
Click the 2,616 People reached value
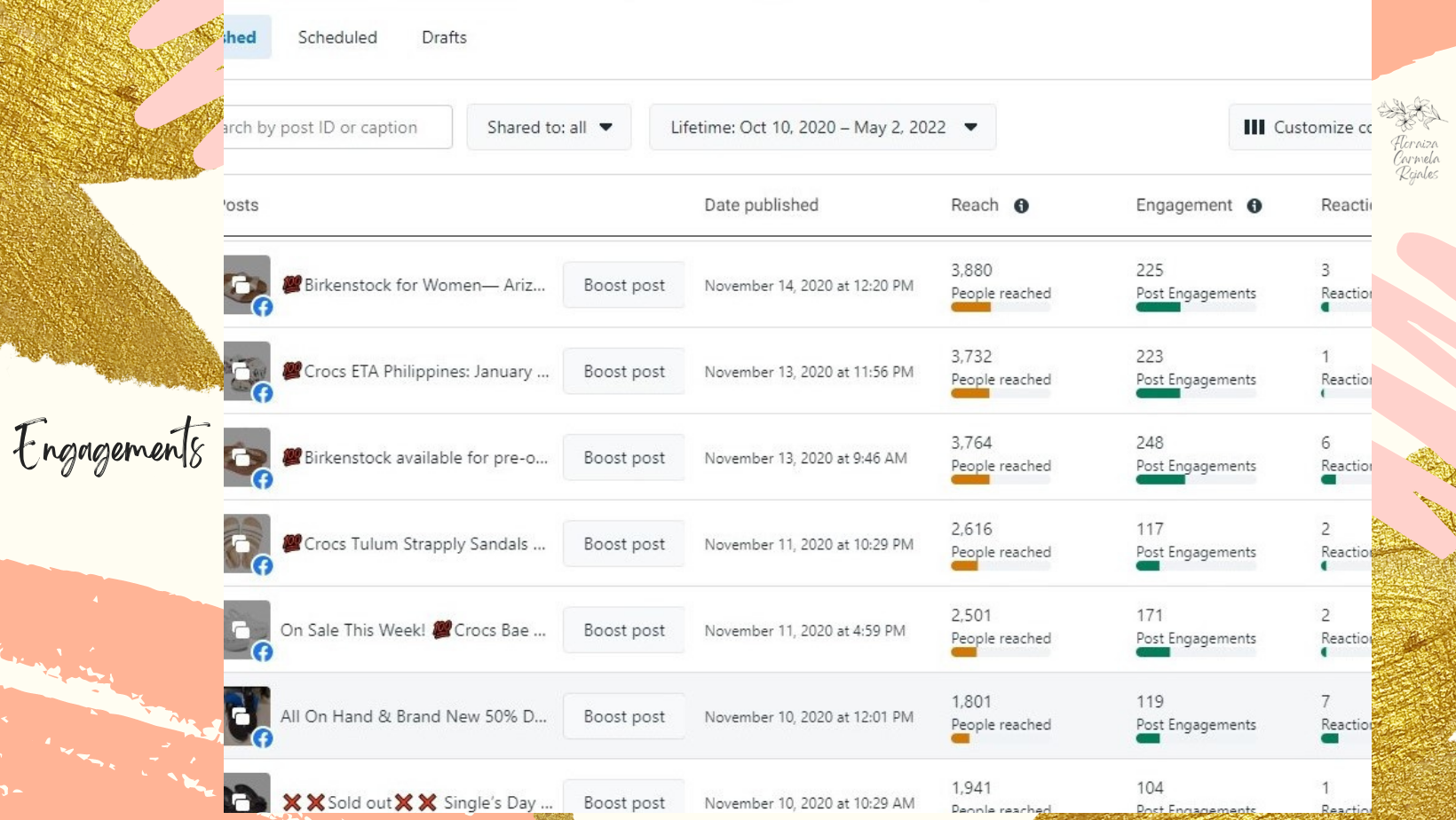(x=972, y=528)
